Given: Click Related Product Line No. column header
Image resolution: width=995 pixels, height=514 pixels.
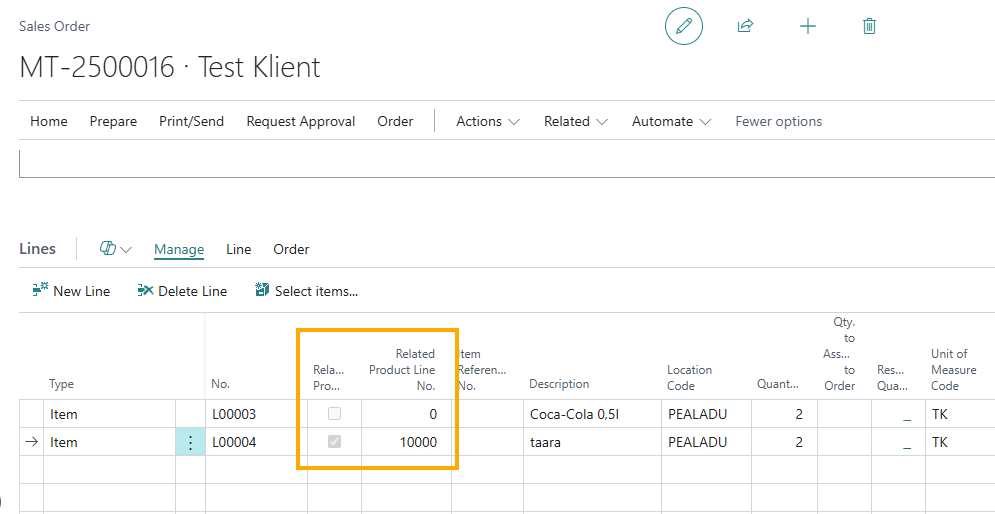Looking at the screenshot, I should (402, 369).
